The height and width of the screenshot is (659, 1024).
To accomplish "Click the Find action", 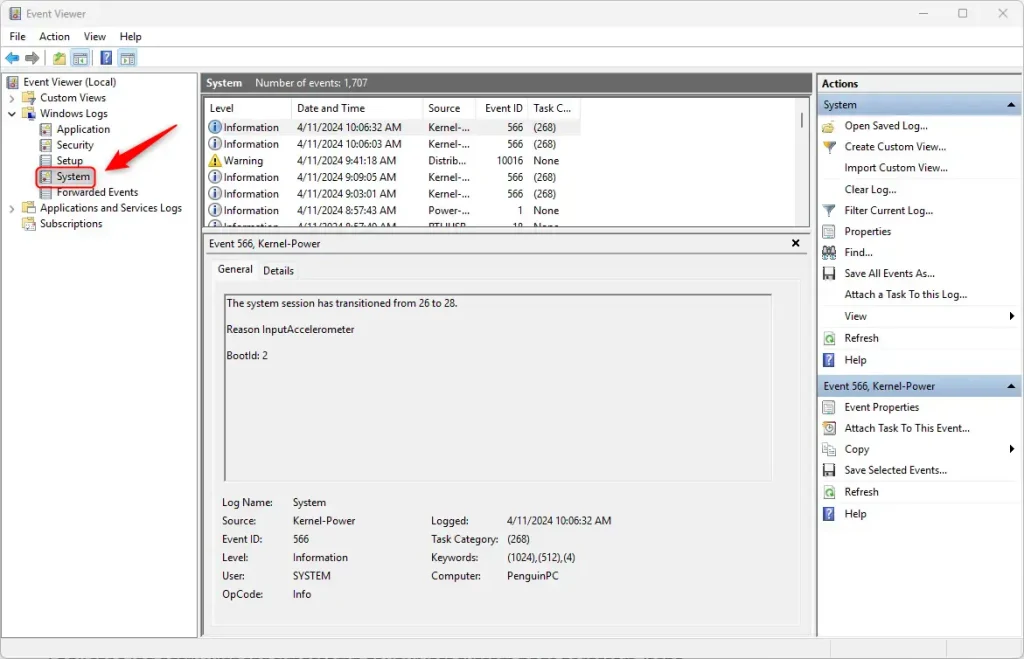I will click(858, 252).
